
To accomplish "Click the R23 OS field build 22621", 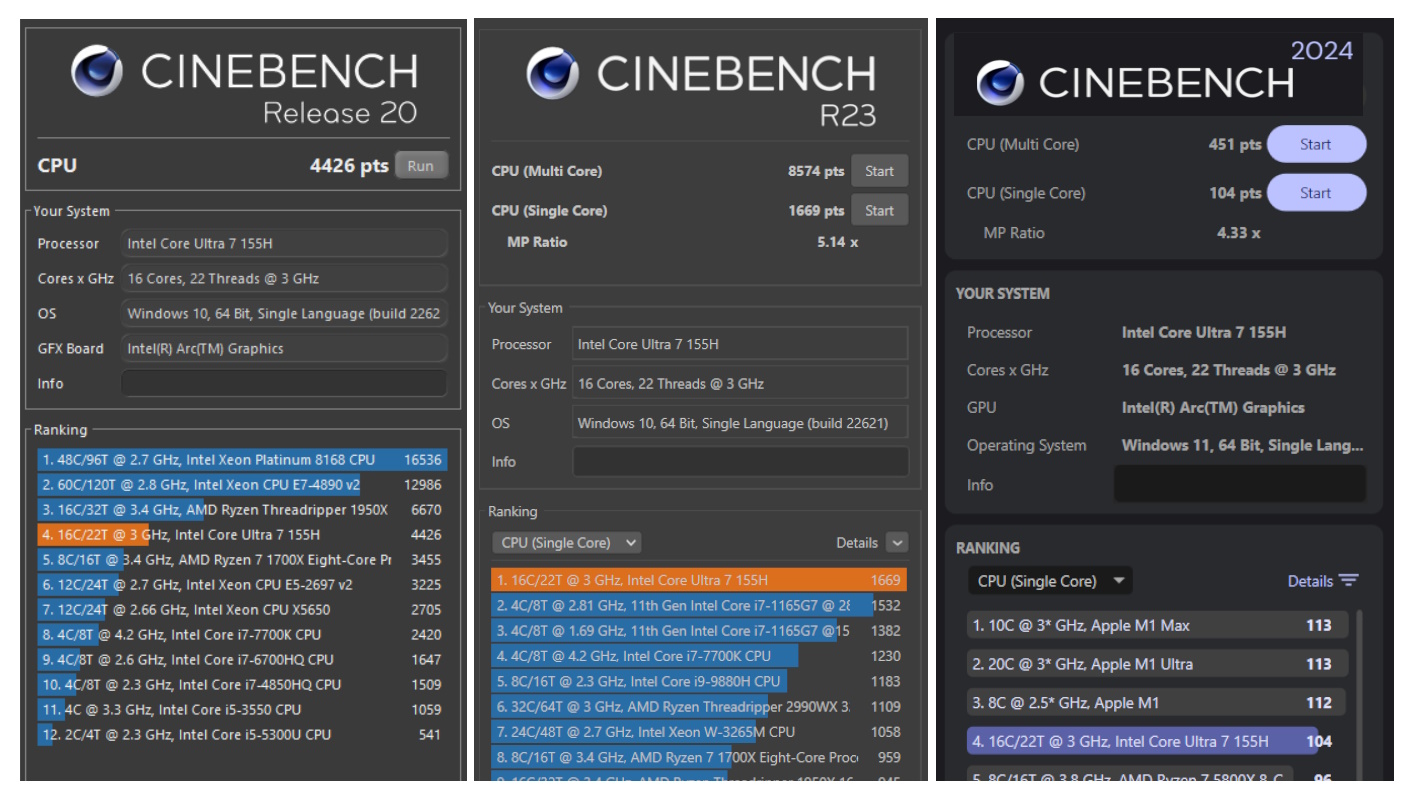I will 740,424.
